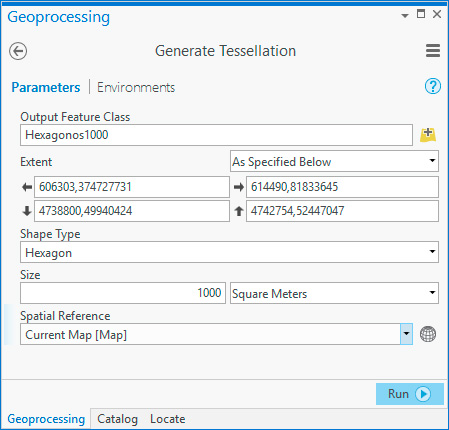Switch to the Parameters tab
This screenshot has height=430, width=449.
[46, 87]
